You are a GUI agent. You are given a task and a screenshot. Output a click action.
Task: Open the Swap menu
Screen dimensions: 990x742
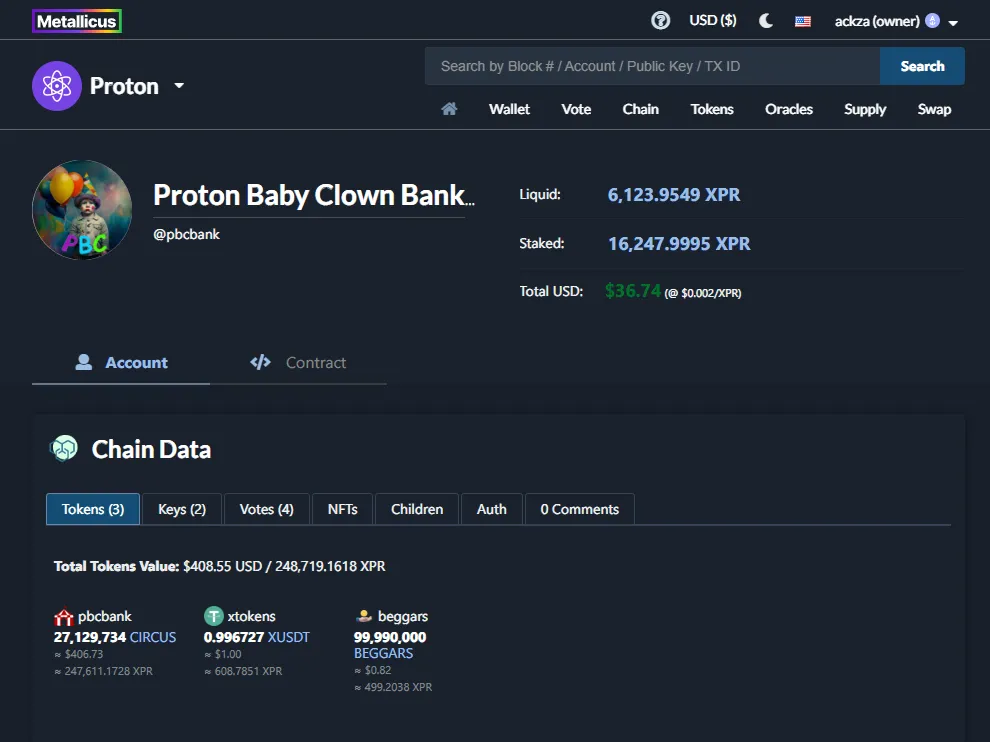point(934,109)
